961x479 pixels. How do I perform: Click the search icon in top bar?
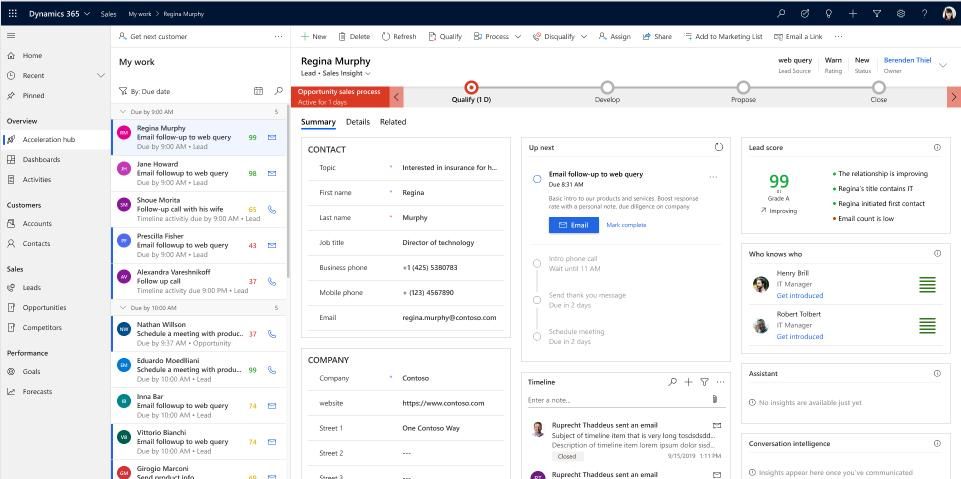click(x=781, y=12)
